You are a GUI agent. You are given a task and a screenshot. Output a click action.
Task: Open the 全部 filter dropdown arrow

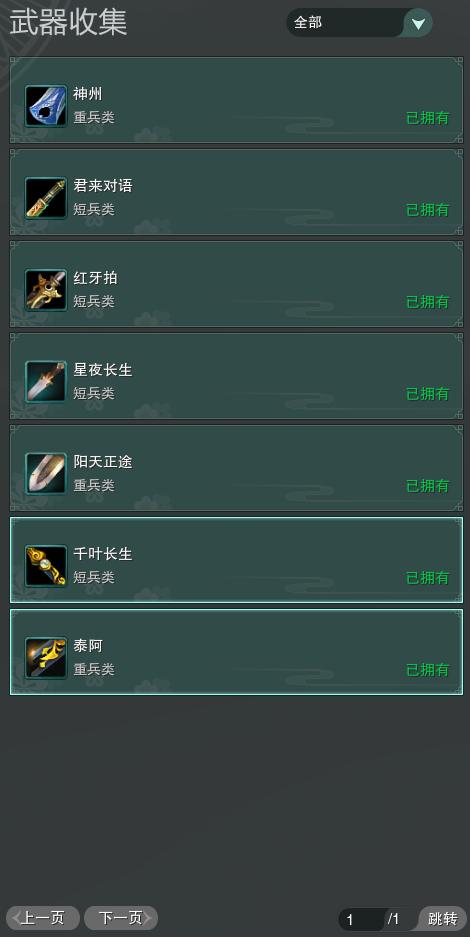pos(419,23)
